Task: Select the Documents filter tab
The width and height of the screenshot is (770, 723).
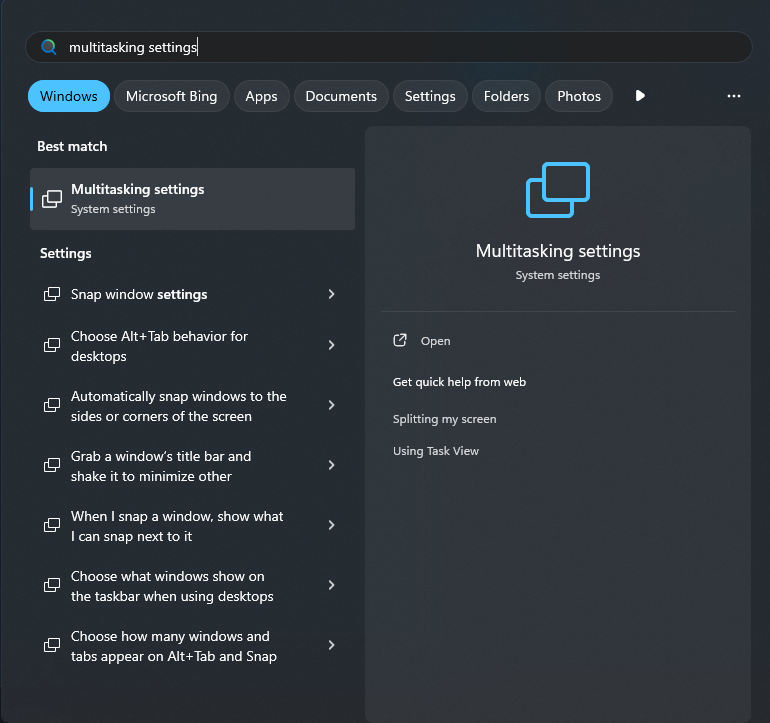Action: click(341, 96)
